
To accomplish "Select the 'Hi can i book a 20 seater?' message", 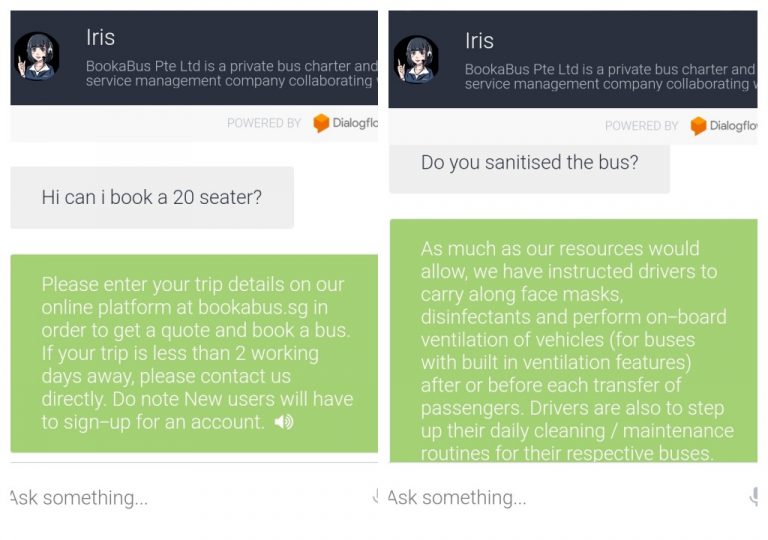I will [152, 197].
